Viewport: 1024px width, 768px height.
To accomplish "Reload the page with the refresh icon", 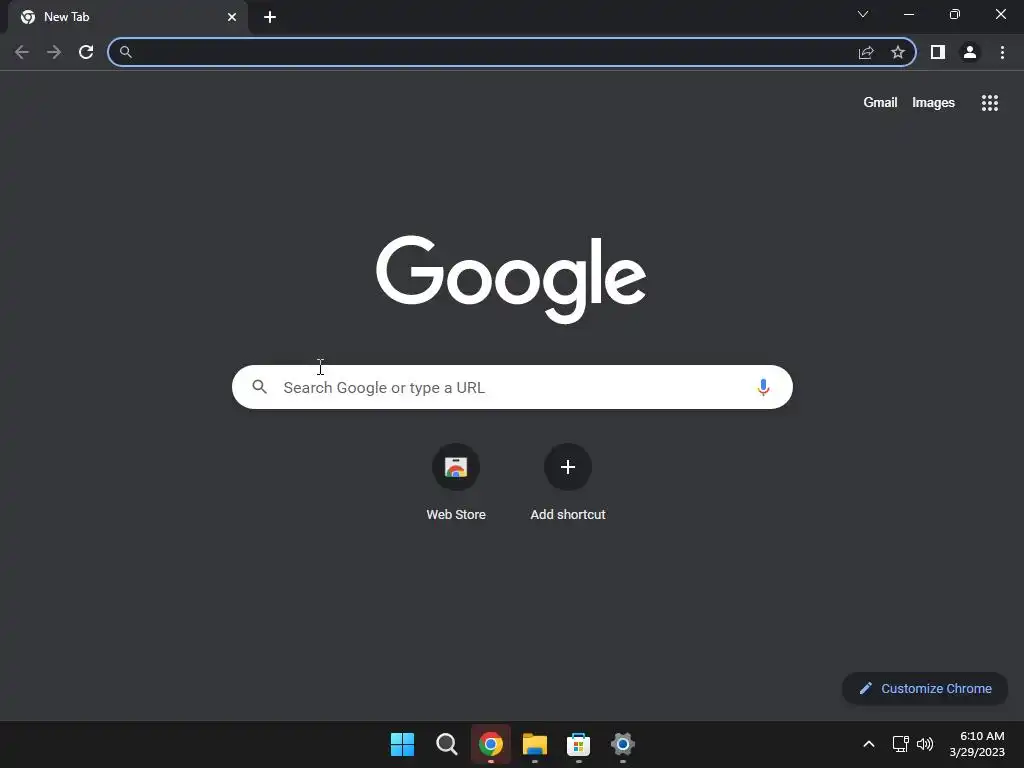I will (x=86, y=52).
